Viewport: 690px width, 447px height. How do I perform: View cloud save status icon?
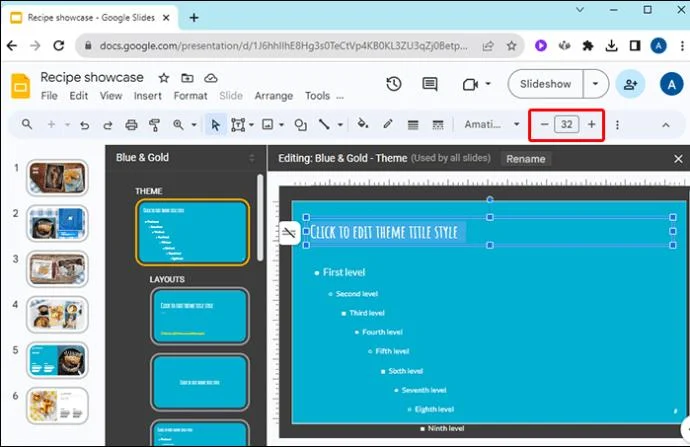pos(211,78)
